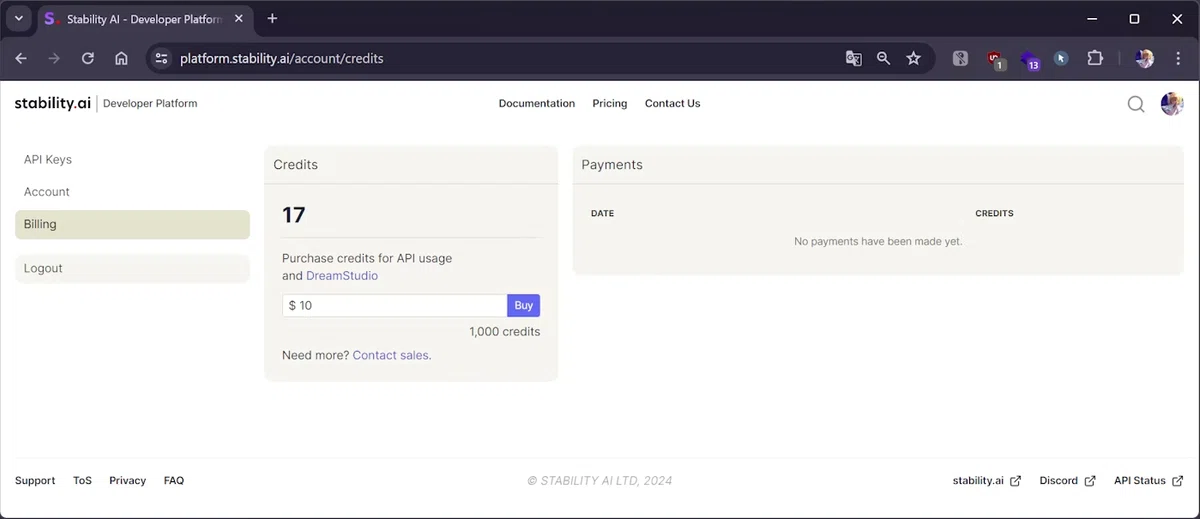Click the DATE column header
This screenshot has height=519, width=1200.
(x=602, y=214)
